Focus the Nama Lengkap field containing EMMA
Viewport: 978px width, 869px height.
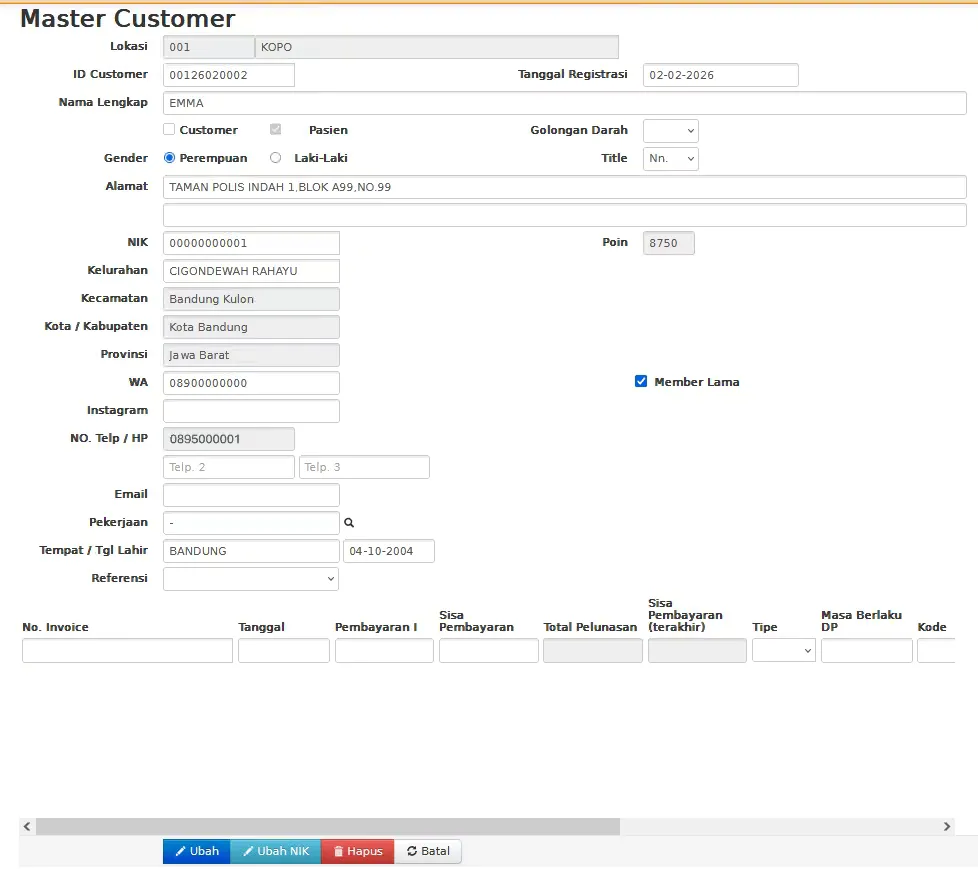pos(564,103)
